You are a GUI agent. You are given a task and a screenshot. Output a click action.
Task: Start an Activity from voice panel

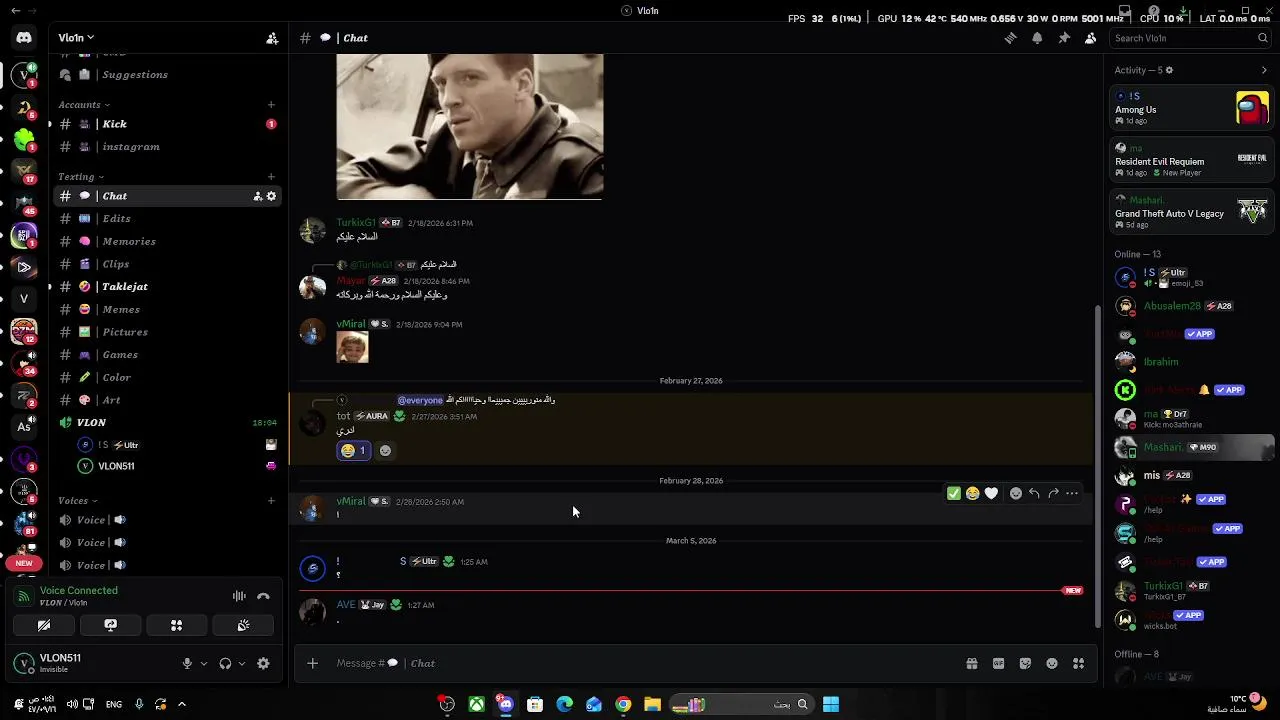coord(176,625)
